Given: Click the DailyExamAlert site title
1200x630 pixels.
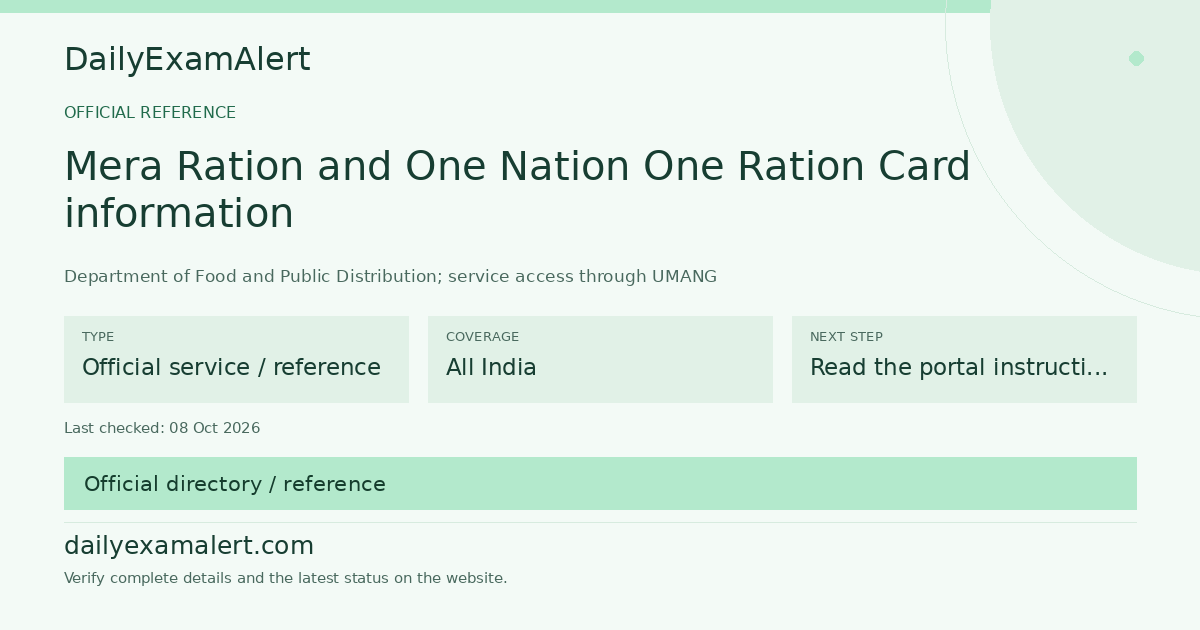Looking at the screenshot, I should (x=187, y=60).
